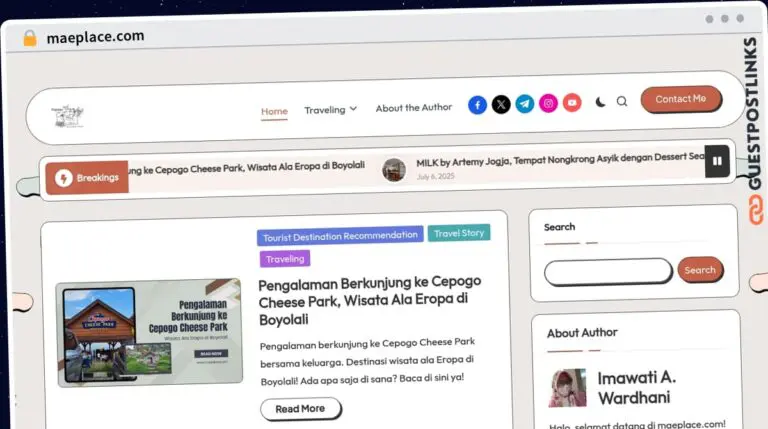Open the Telegram channel icon

click(524, 104)
